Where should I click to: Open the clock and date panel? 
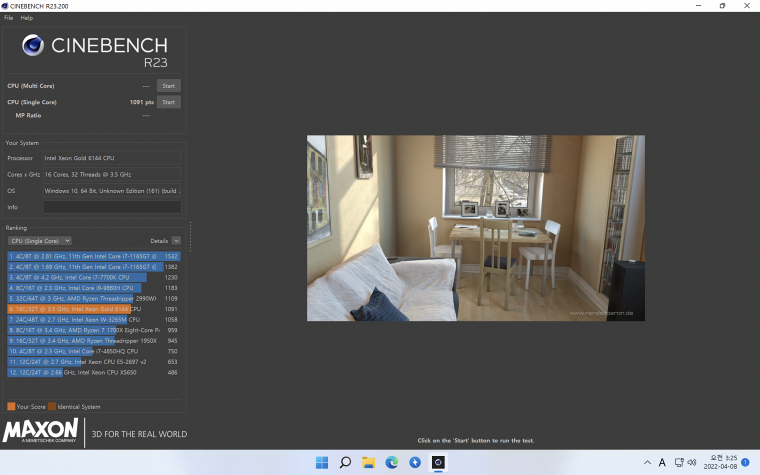pos(720,462)
